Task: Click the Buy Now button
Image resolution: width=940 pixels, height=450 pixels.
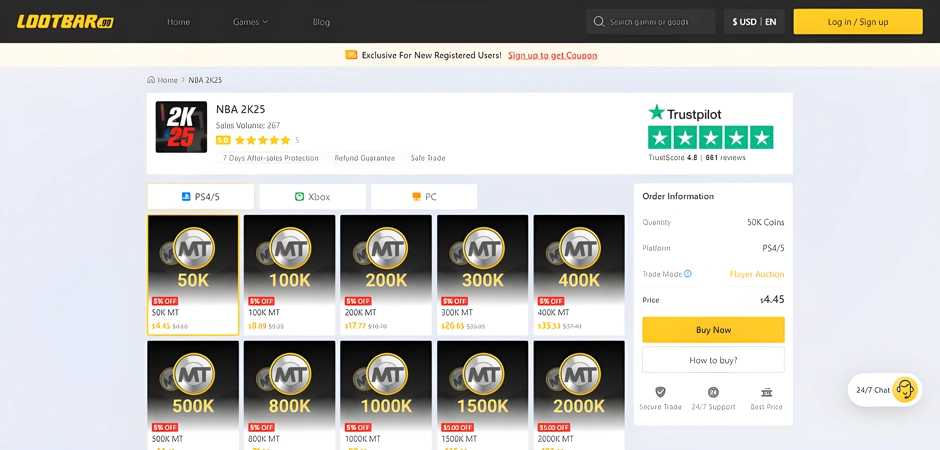Action: click(x=713, y=330)
